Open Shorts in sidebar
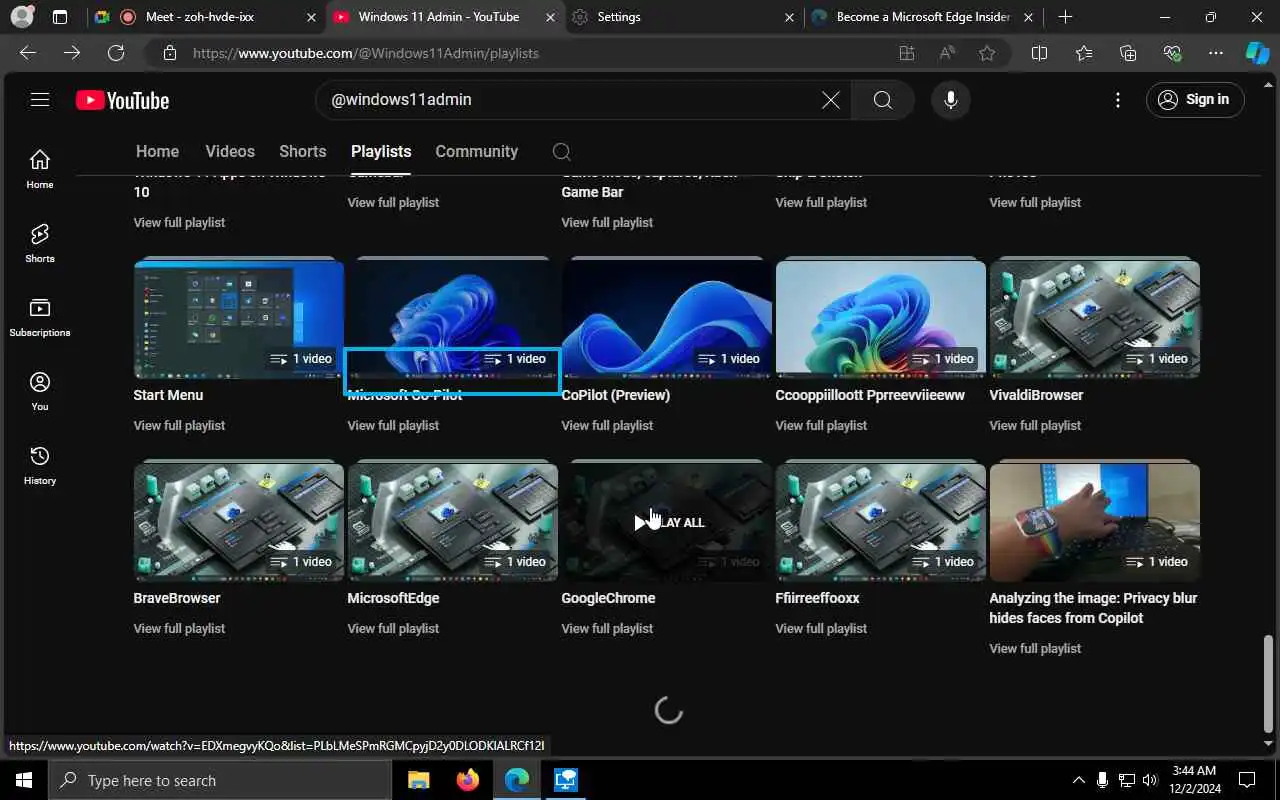Screen dimensions: 1280x800 click(x=40, y=242)
